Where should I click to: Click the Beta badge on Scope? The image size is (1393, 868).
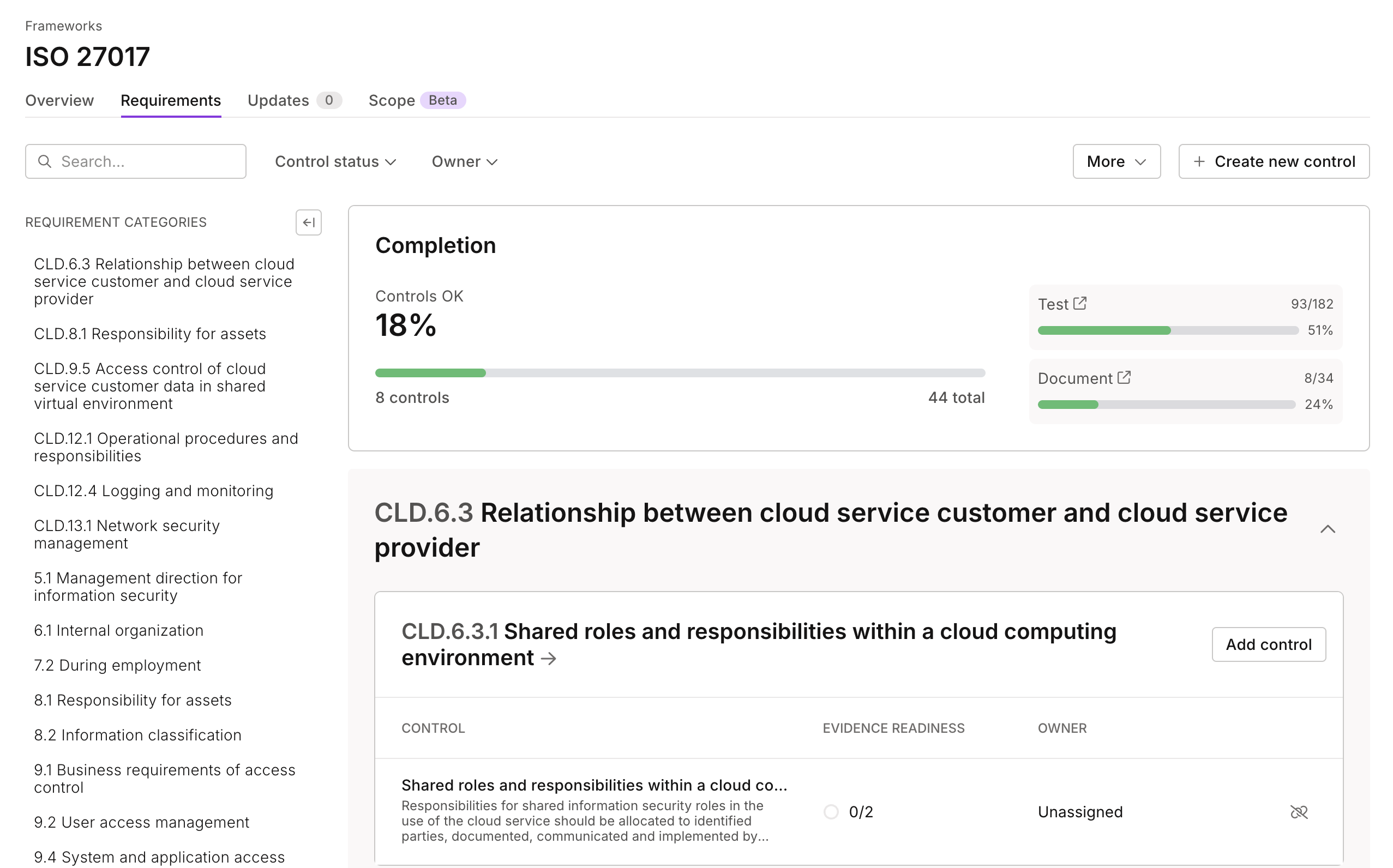pos(442,100)
